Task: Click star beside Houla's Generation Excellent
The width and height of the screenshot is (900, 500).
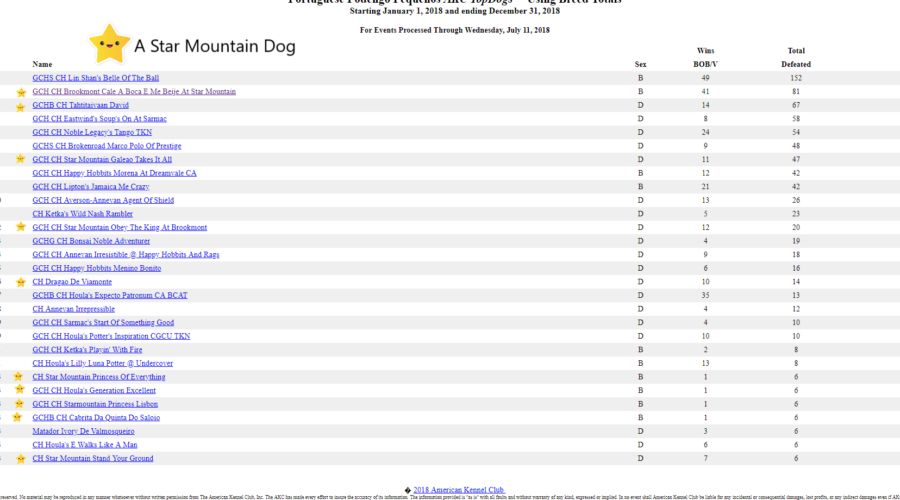Action: coord(20,389)
